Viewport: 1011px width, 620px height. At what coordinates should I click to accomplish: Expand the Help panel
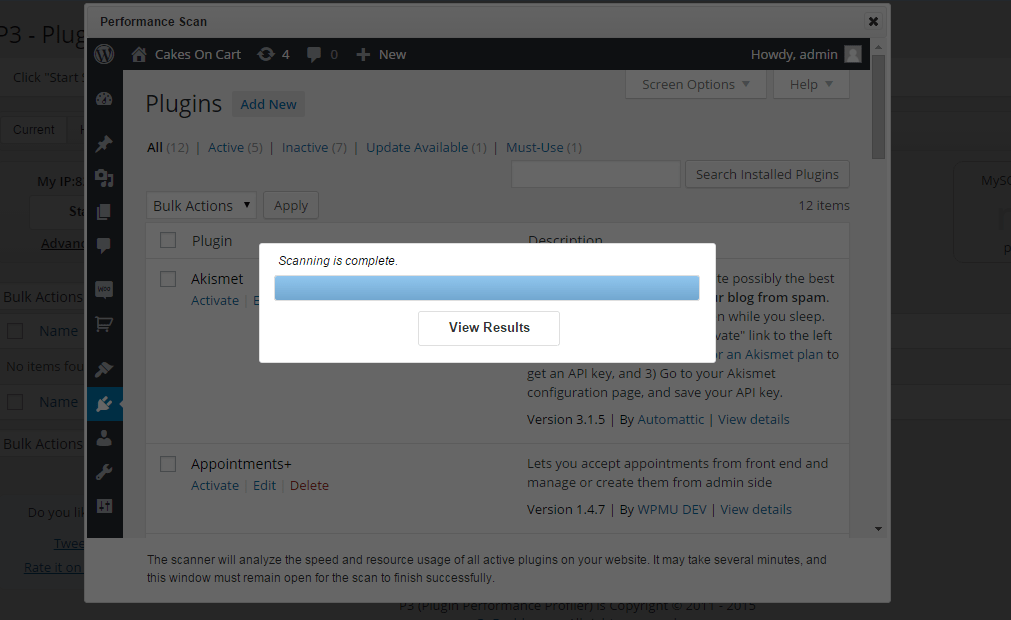811,84
